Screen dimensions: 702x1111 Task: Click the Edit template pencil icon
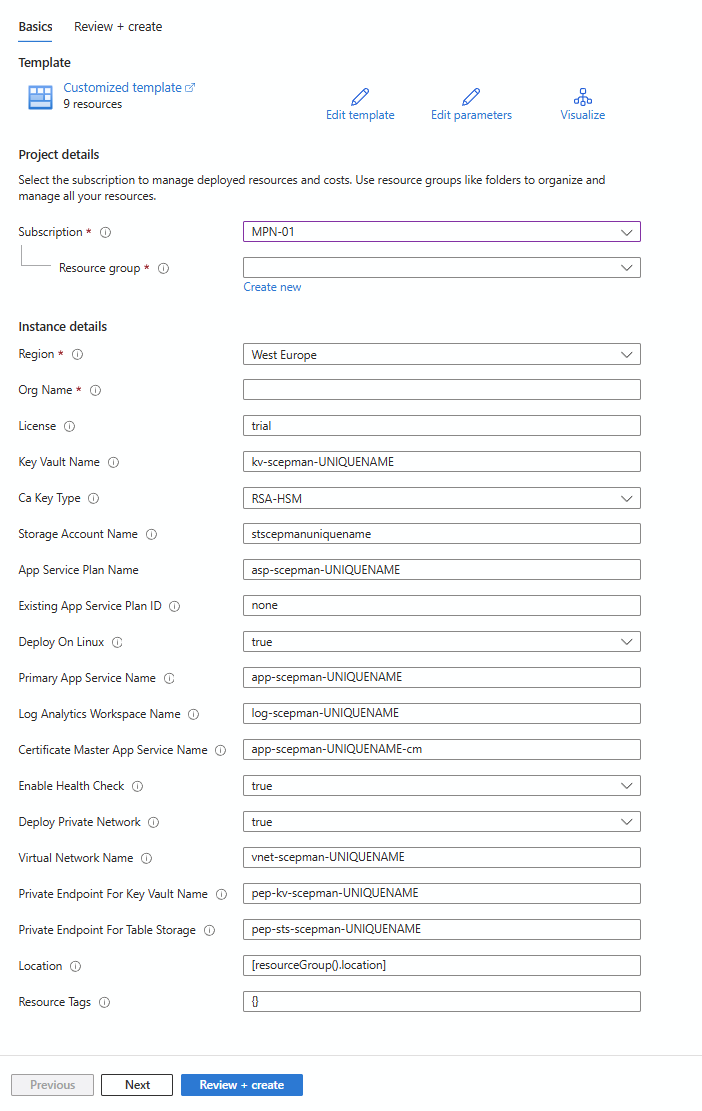(x=360, y=97)
